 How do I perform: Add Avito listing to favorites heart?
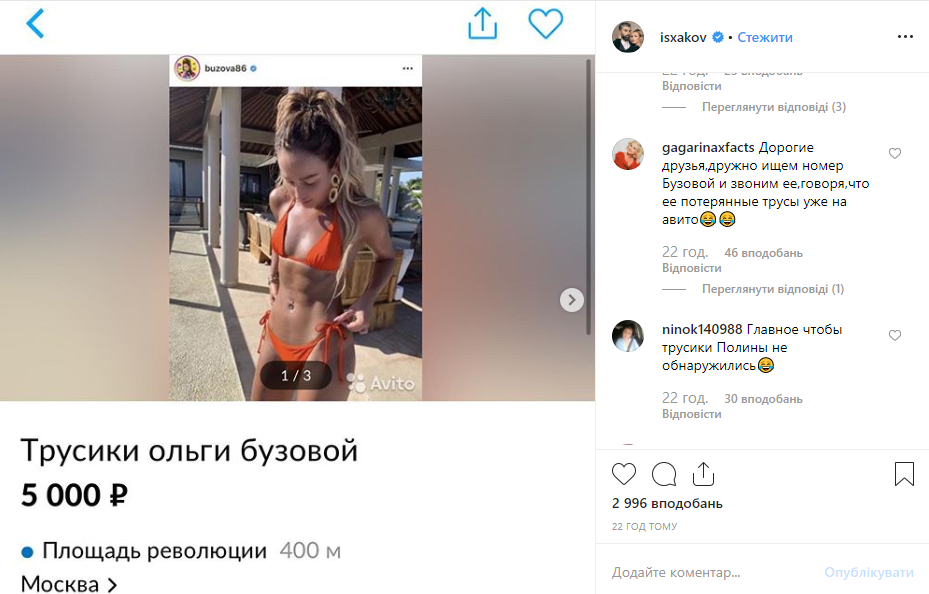[x=545, y=24]
